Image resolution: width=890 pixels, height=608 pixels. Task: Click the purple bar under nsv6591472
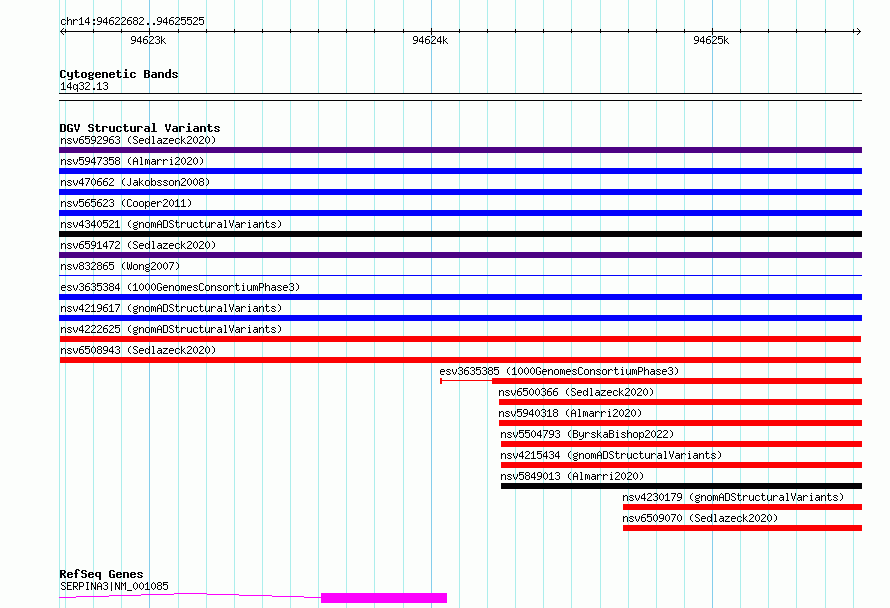click(460, 255)
